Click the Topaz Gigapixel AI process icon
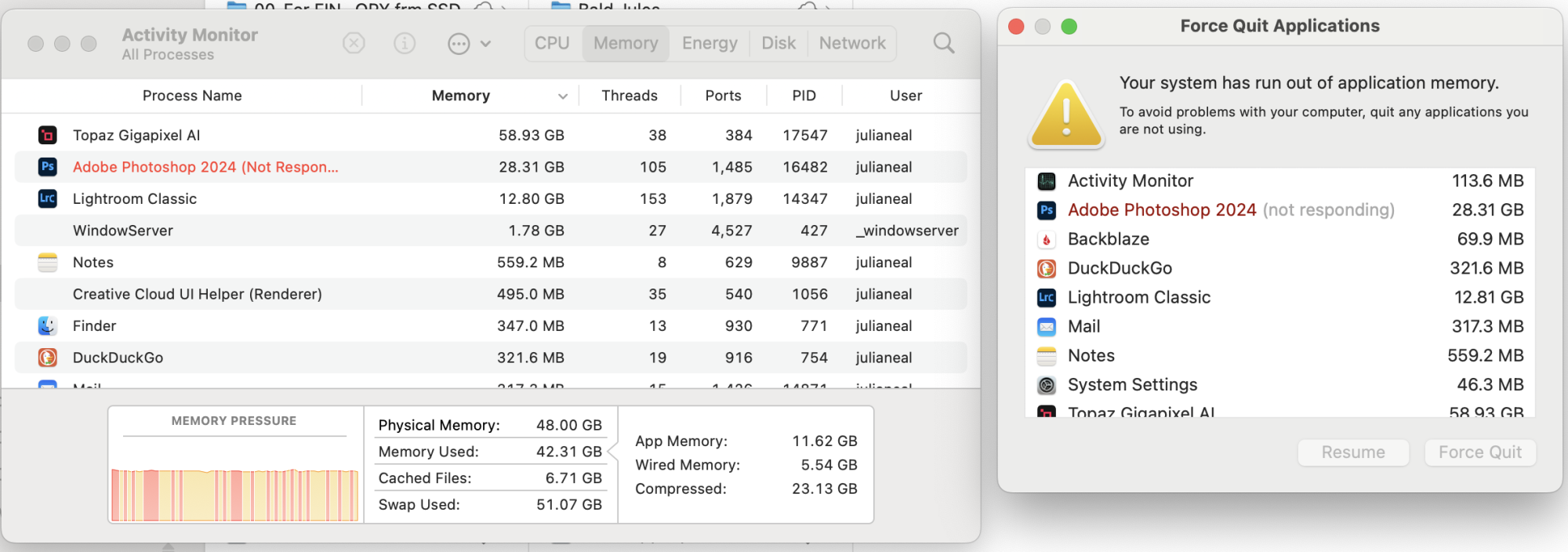The image size is (1568, 552). pyautogui.click(x=48, y=135)
